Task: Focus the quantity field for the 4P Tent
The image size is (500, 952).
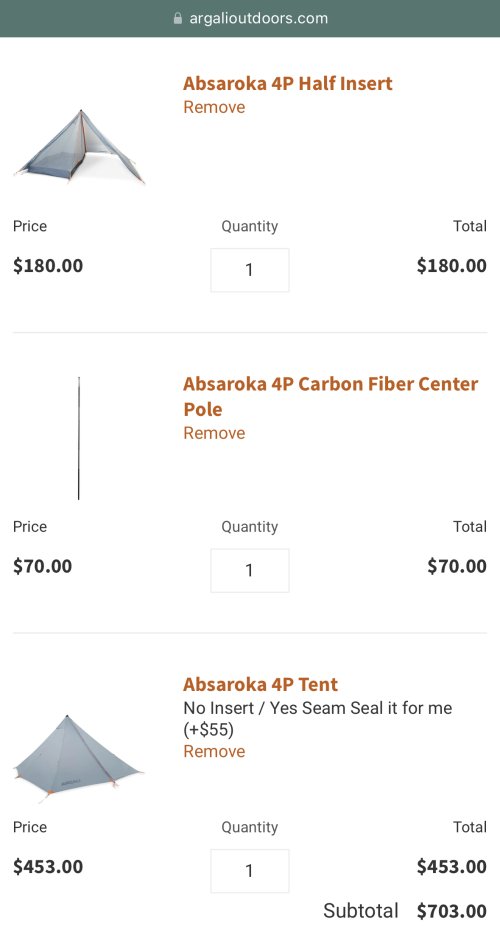Action: 249,871
